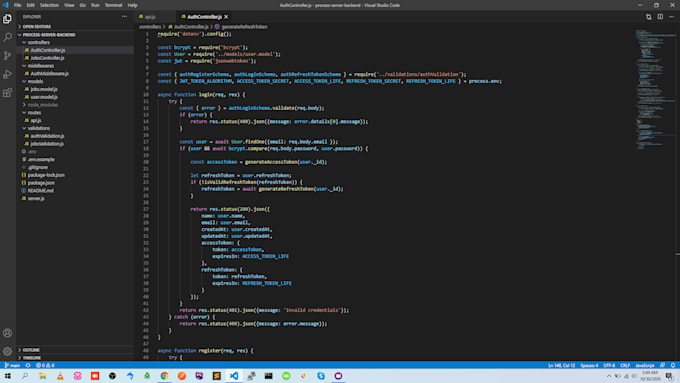Open Windows taskbar search
Viewport: 680px width, 383px height.
click(x=25, y=376)
